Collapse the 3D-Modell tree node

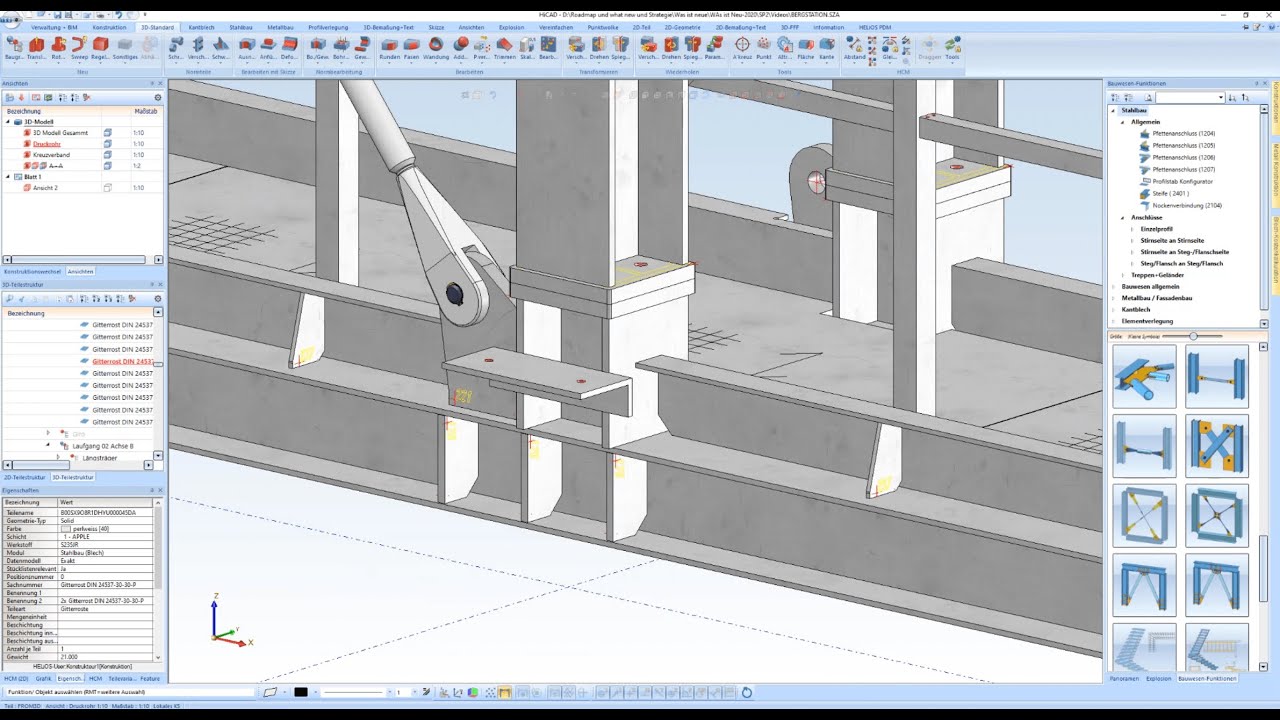[8, 121]
